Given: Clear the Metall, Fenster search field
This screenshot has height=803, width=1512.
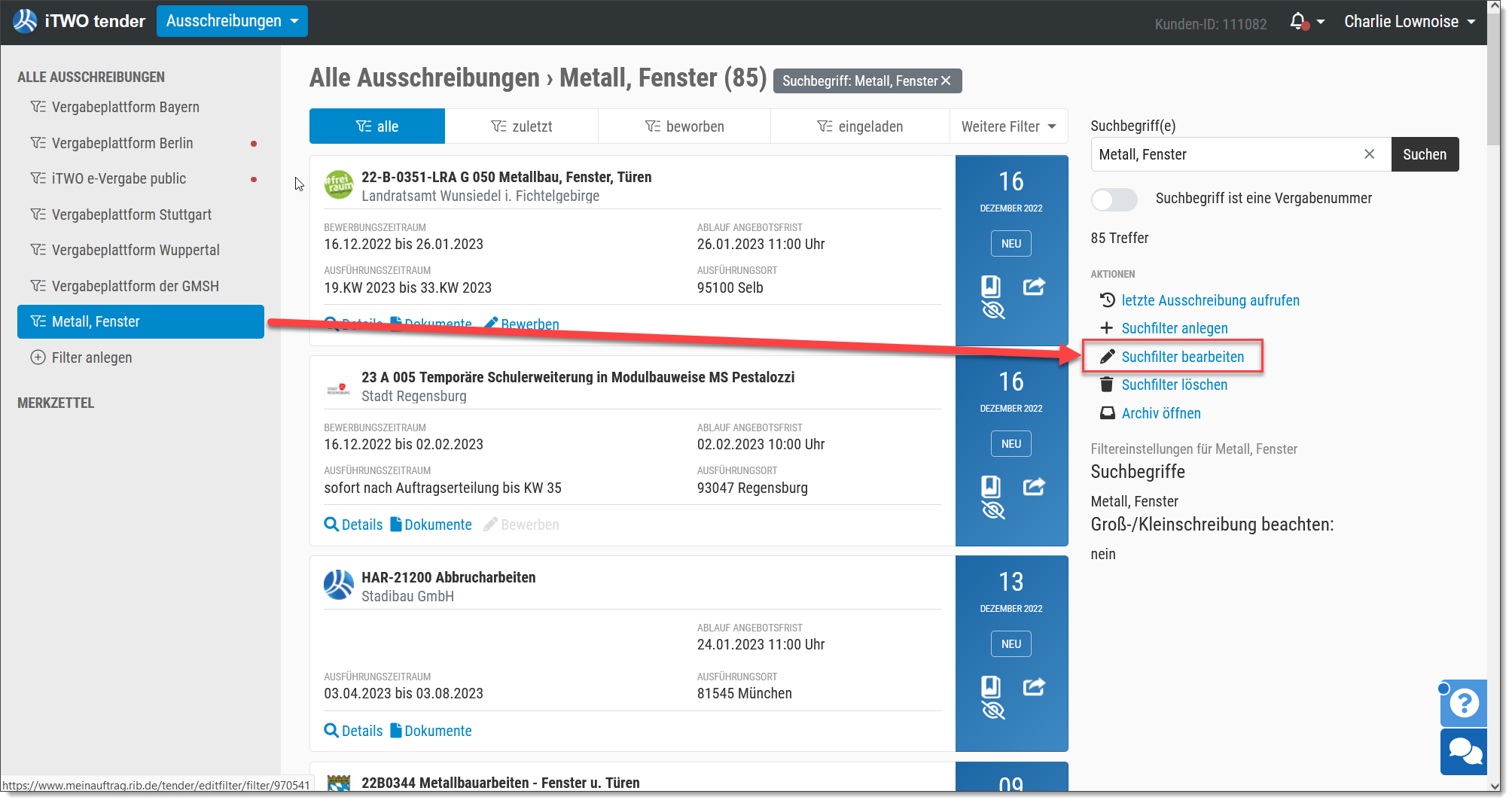Looking at the screenshot, I should point(1369,154).
